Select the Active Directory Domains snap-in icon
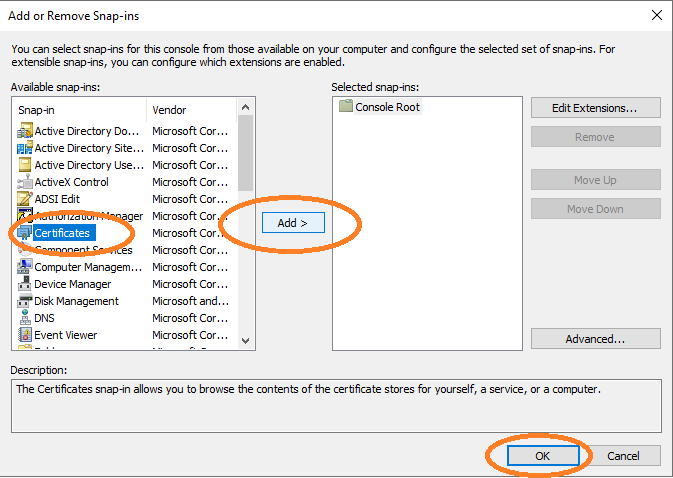 coord(25,131)
